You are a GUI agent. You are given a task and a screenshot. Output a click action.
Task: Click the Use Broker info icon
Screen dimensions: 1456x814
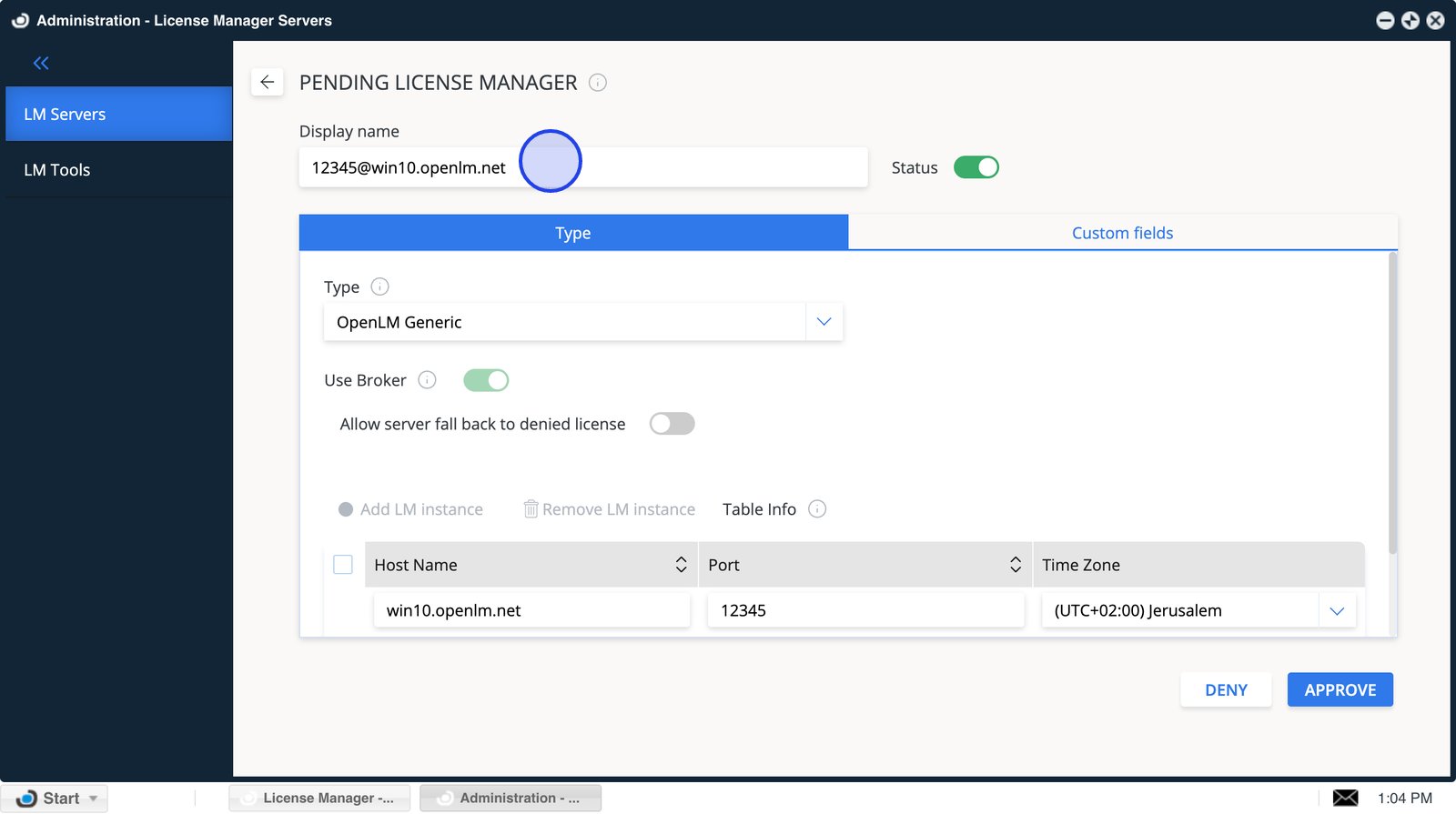click(x=427, y=380)
